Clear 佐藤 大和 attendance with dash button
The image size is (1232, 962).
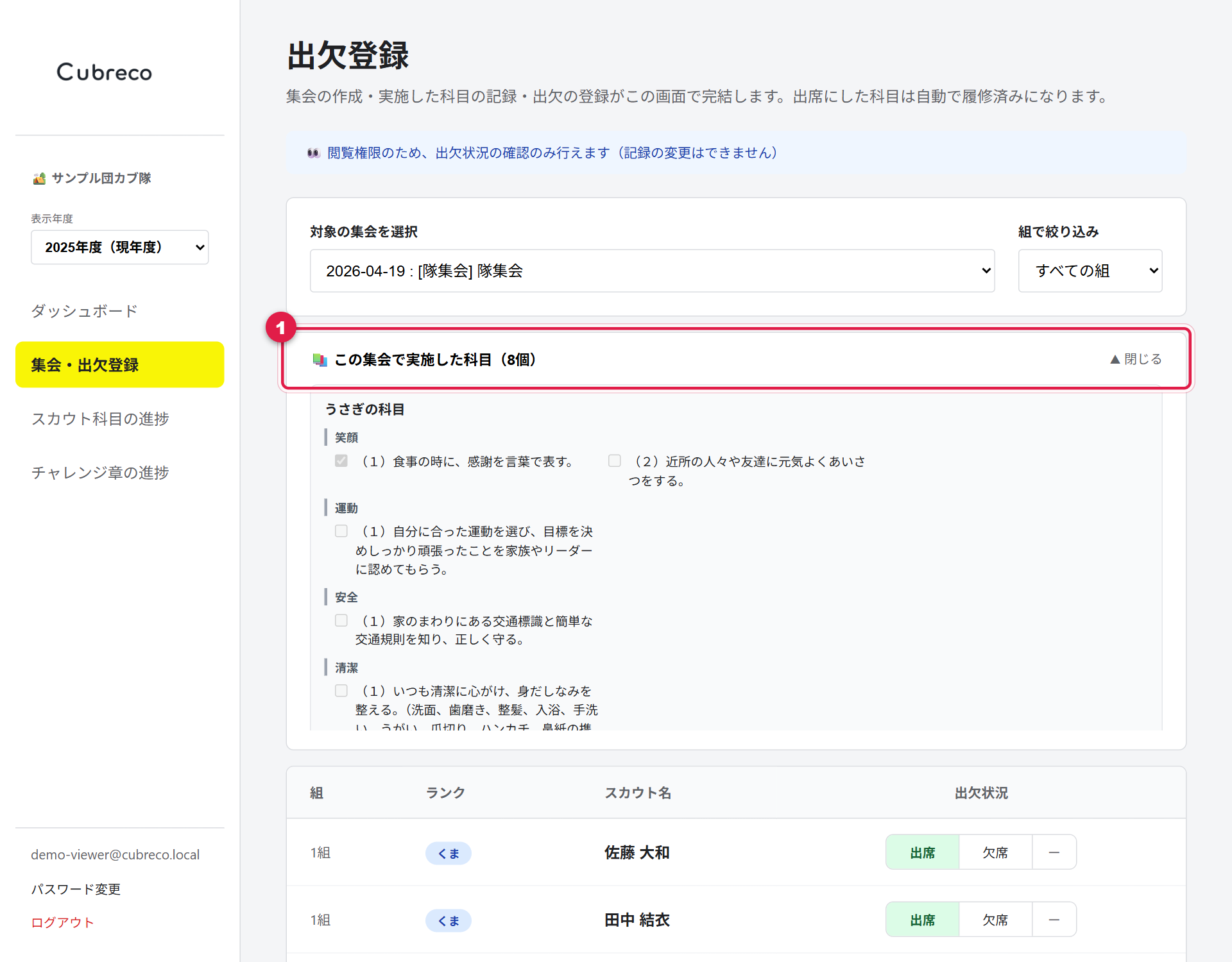1054,852
